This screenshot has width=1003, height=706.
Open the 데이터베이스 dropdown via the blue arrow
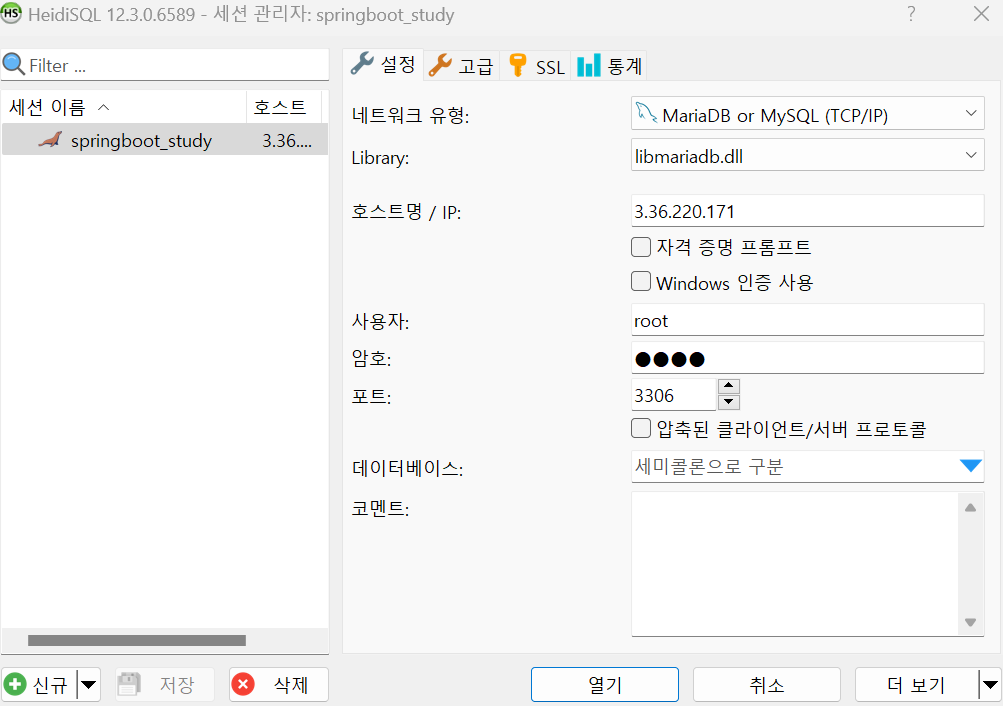970,466
